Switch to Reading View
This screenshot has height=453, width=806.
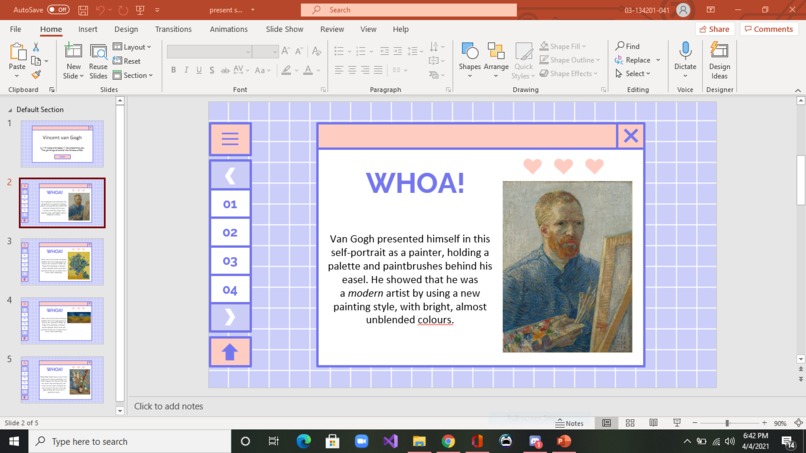(653, 423)
